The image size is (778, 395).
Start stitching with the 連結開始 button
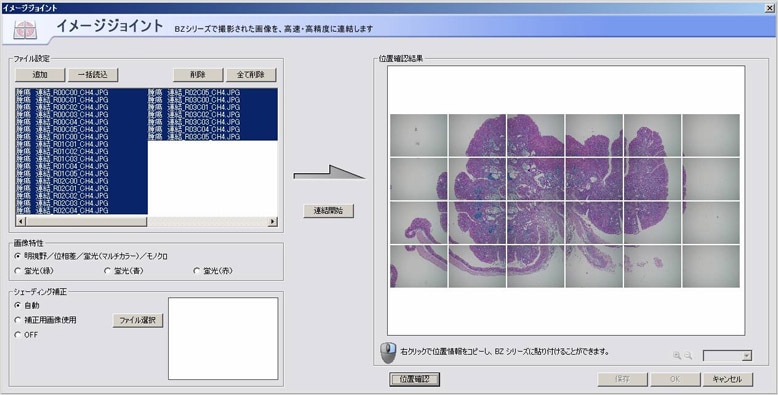tap(328, 210)
